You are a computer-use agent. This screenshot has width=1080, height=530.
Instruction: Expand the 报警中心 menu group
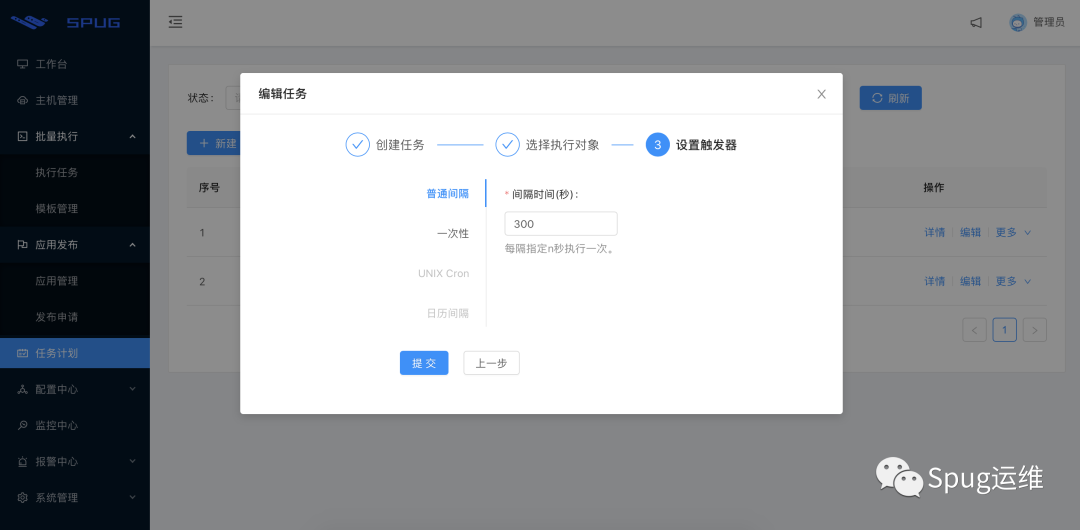(x=74, y=462)
